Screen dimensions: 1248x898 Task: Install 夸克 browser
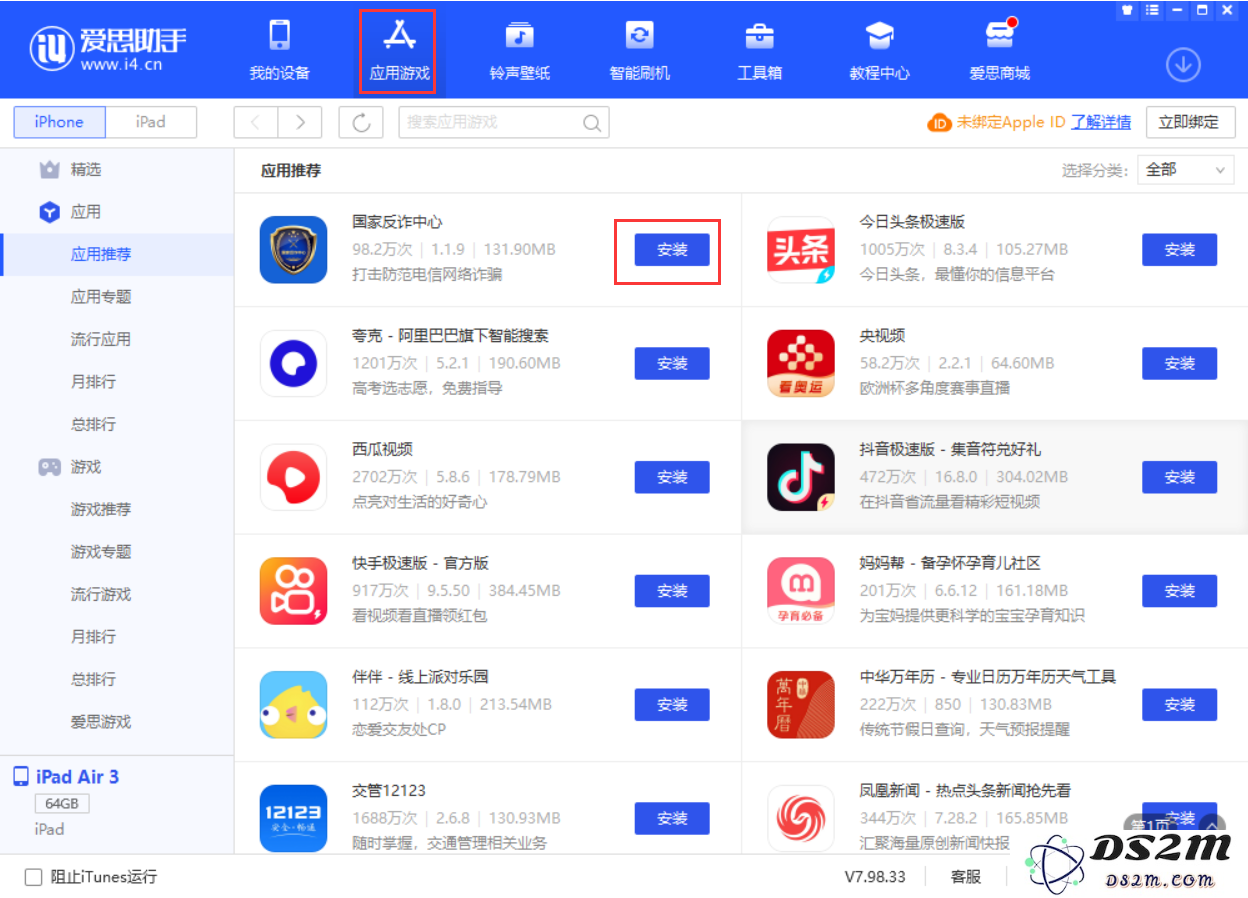point(672,364)
